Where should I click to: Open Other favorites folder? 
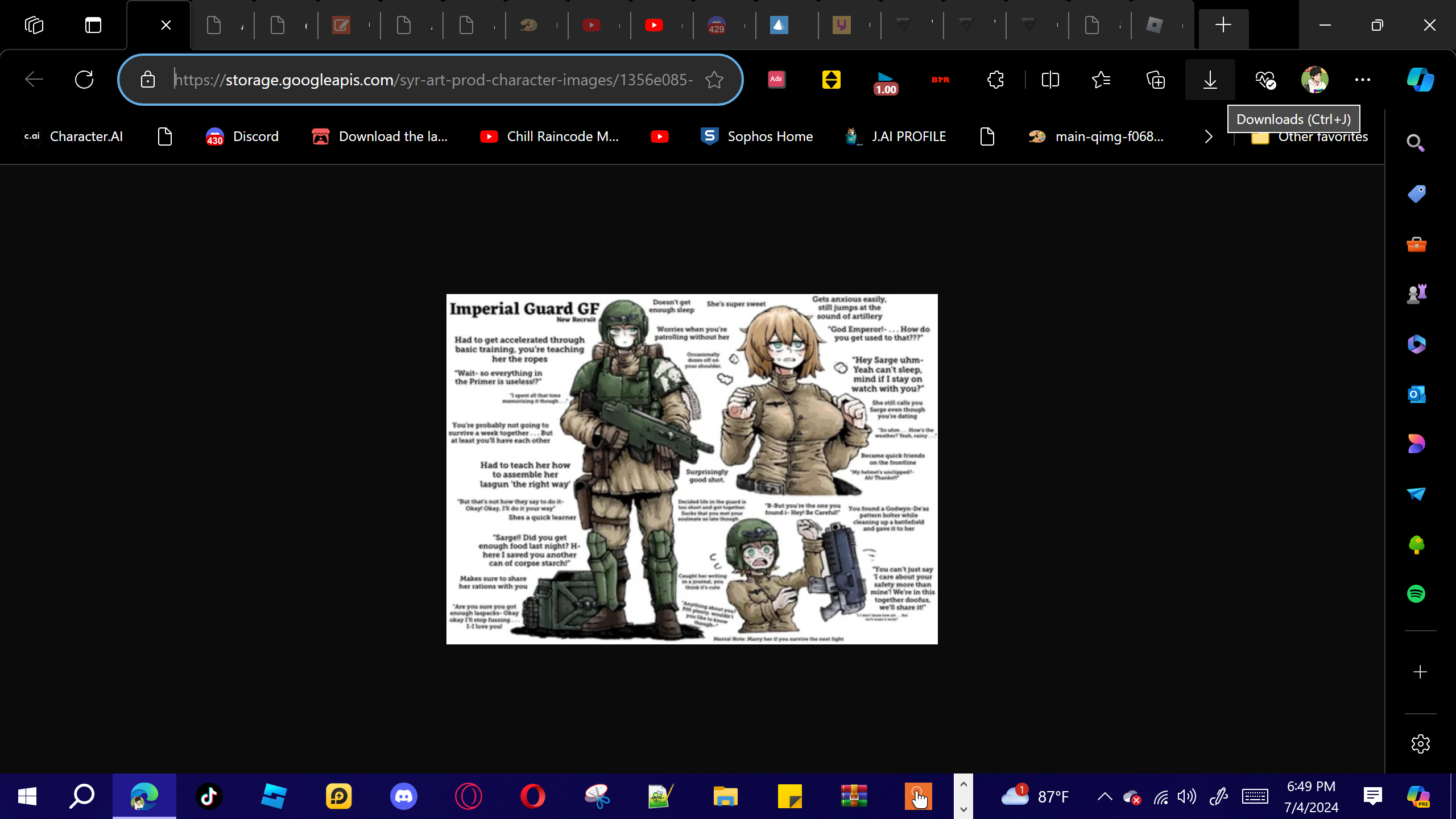coord(1310,136)
